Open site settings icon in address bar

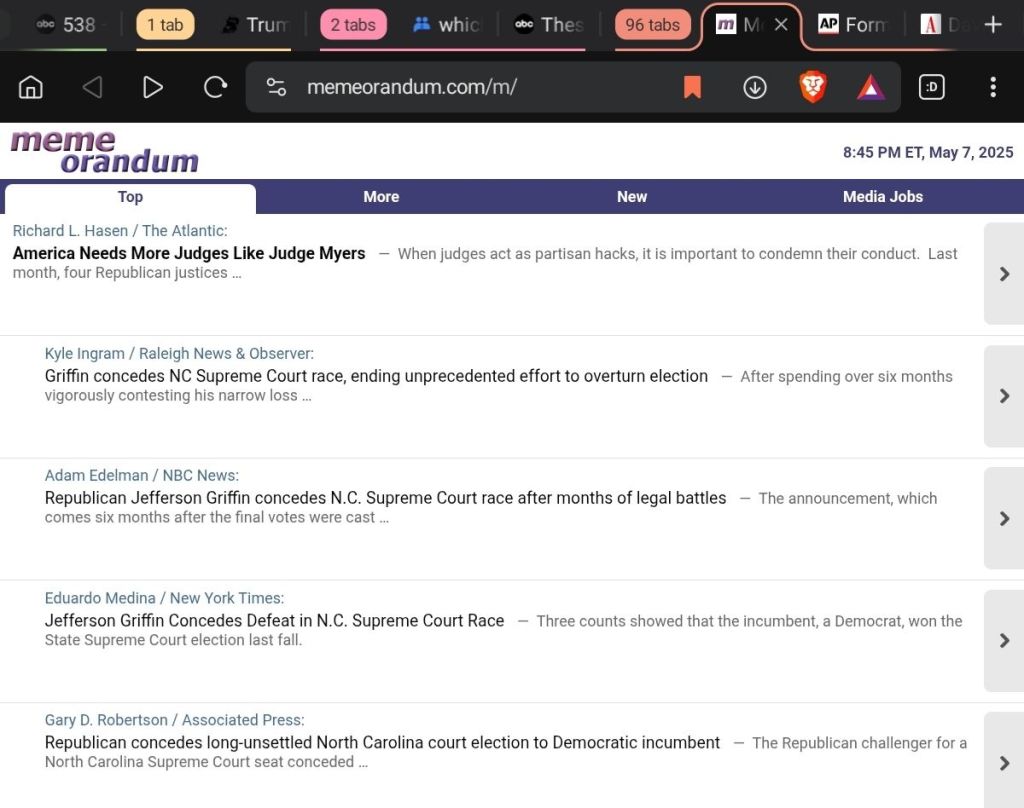coord(277,87)
